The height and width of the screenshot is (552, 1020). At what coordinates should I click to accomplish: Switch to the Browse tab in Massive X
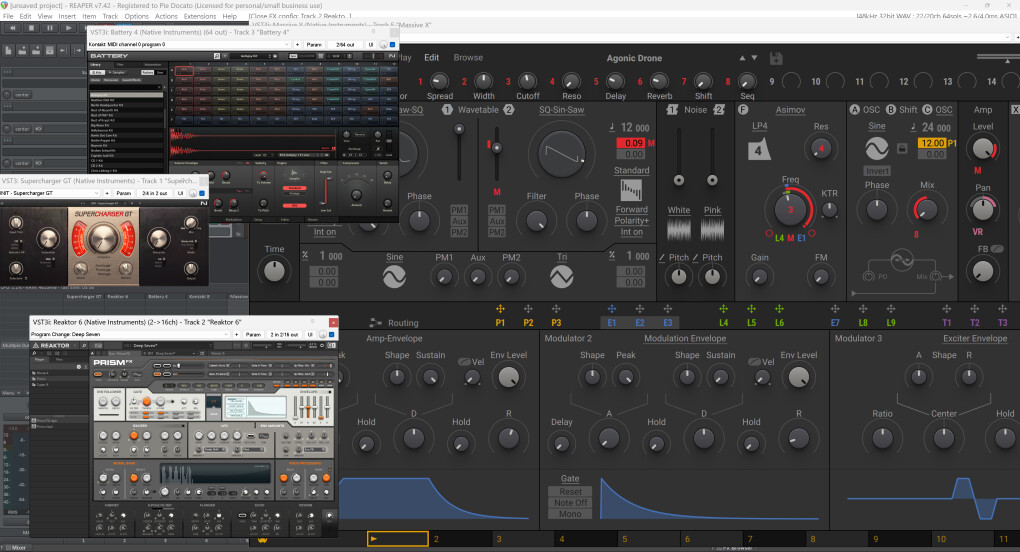click(x=468, y=58)
